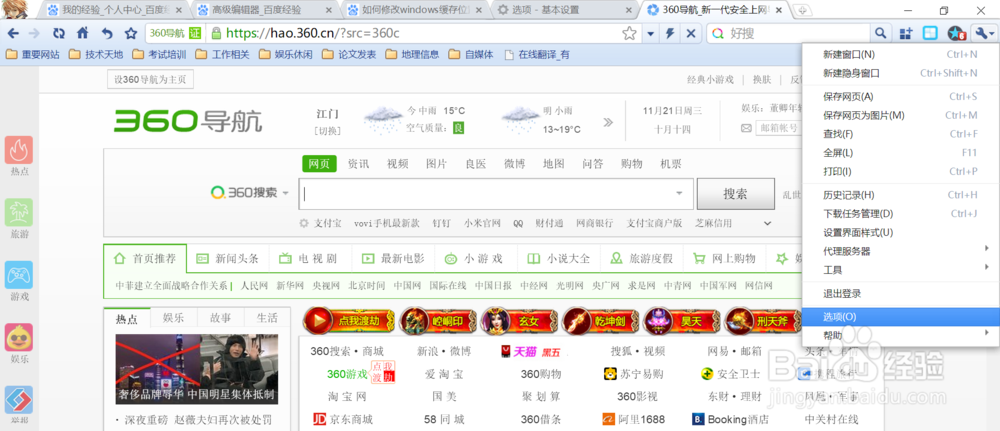Open address bar dropdown arrow
The width and height of the screenshot is (1000, 431).
tap(650, 34)
